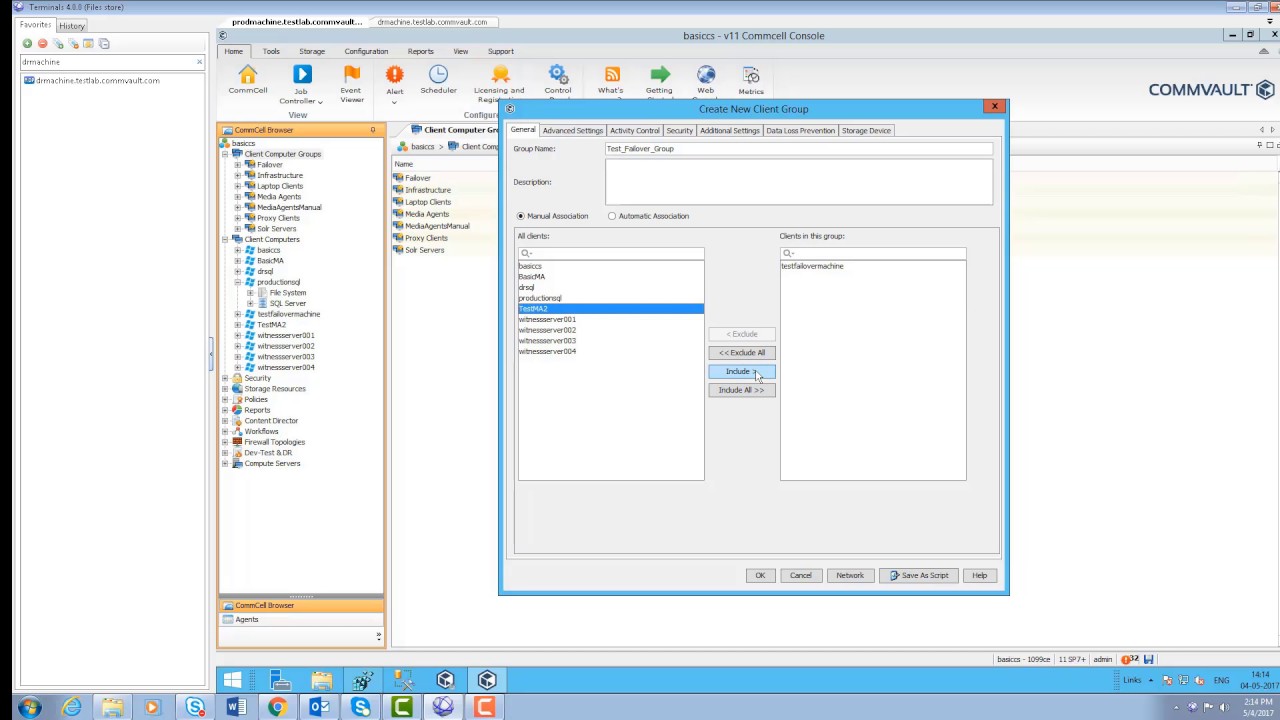Viewport: 1280px width, 720px height.
Task: Click the Group Name input field
Action: pos(799,148)
